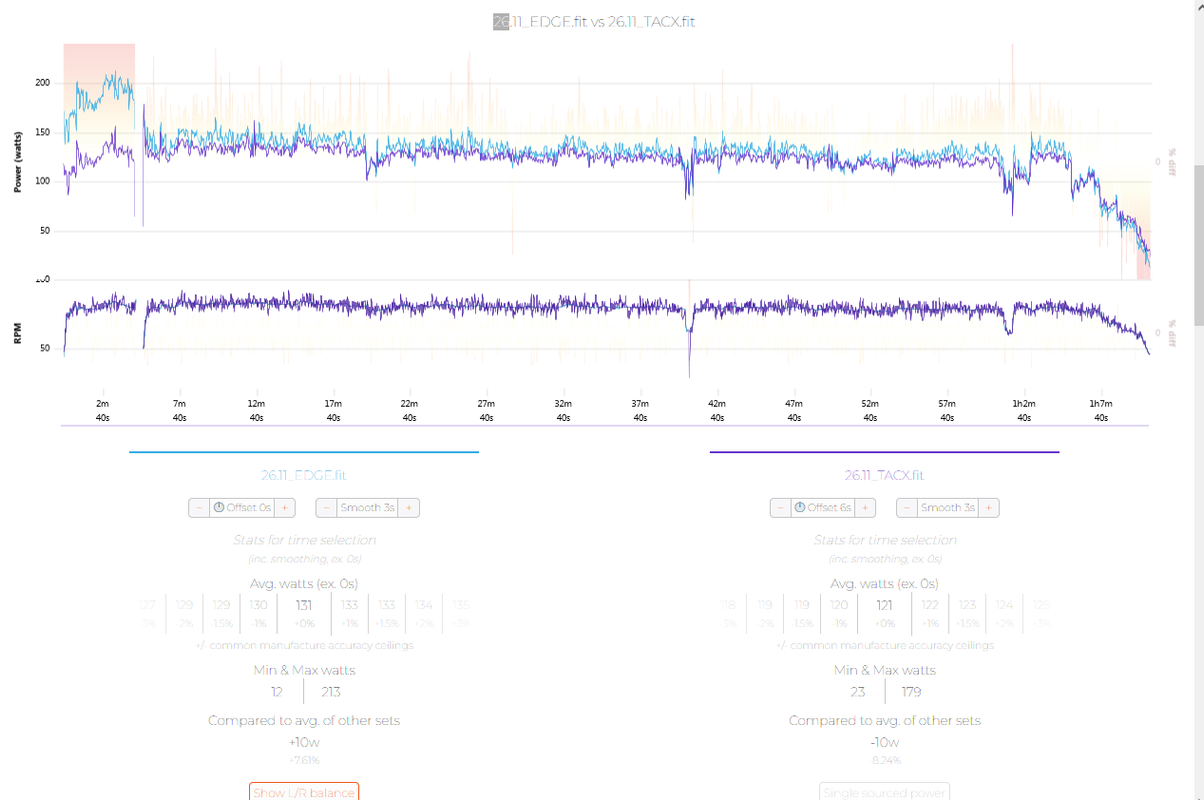Click the 2m 40s timeline label
This screenshot has width=1204, height=800.
point(102,410)
